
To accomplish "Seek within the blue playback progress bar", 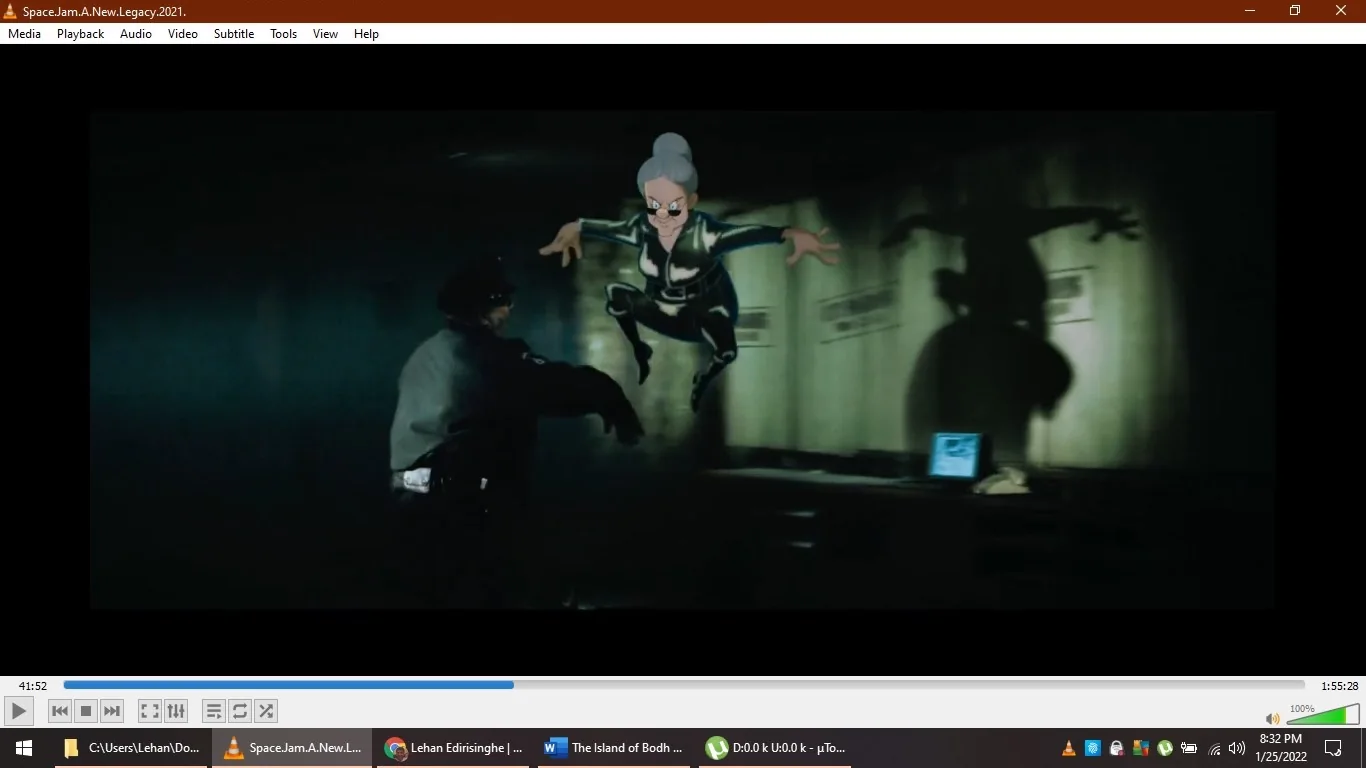I will pos(684,685).
